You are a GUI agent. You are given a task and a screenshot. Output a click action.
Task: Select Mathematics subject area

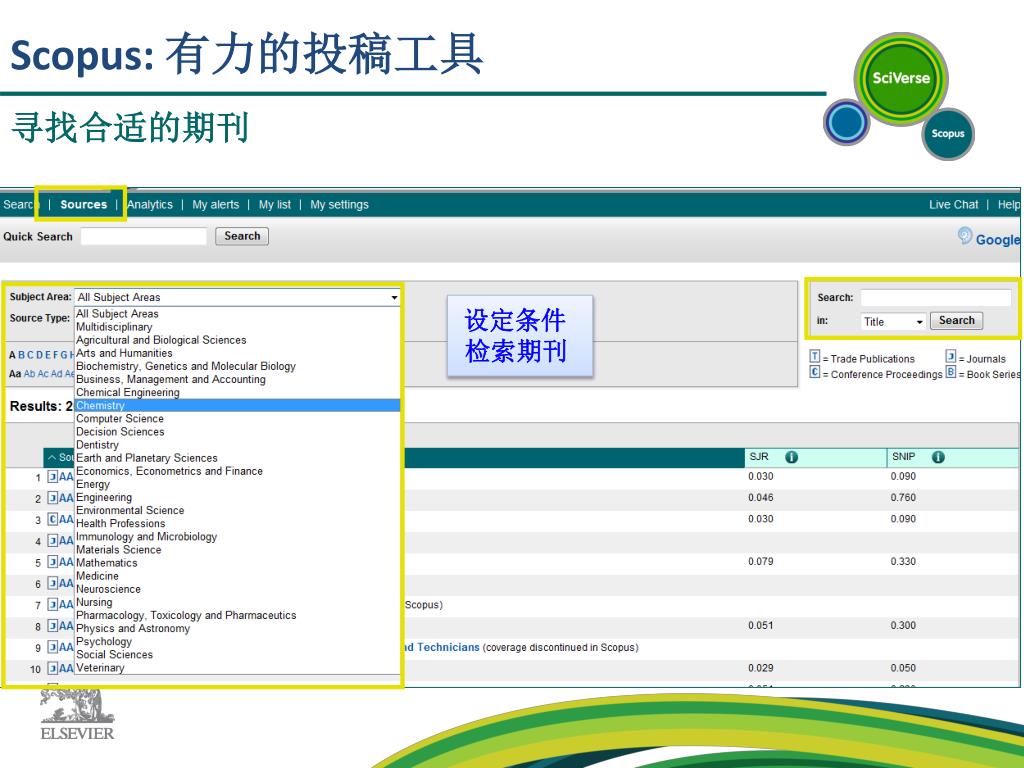[x=237, y=563]
